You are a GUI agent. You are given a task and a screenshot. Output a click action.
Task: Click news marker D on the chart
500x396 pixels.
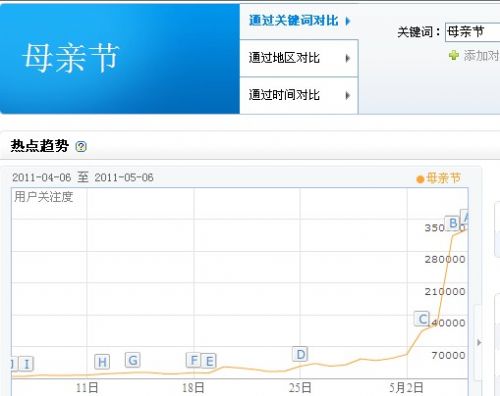[x=300, y=354]
